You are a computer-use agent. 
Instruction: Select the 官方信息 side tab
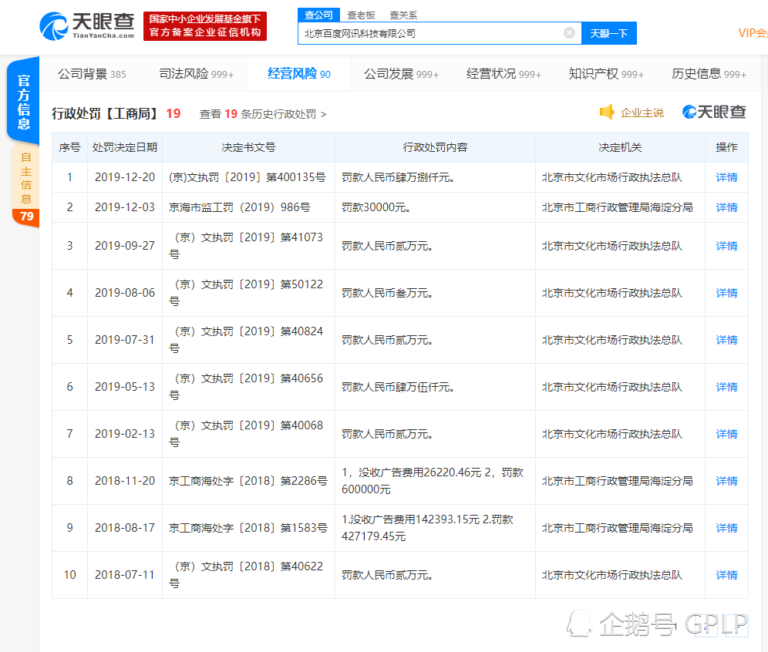[23, 100]
